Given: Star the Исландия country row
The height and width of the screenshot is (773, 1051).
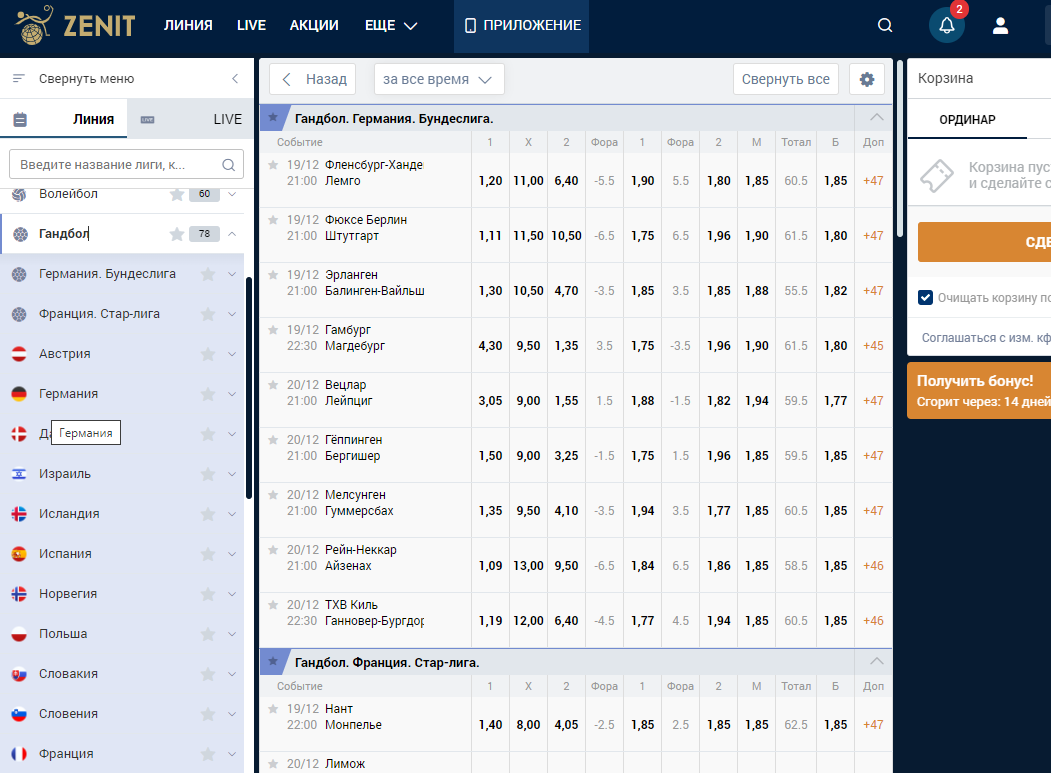Looking at the screenshot, I should point(208,514).
